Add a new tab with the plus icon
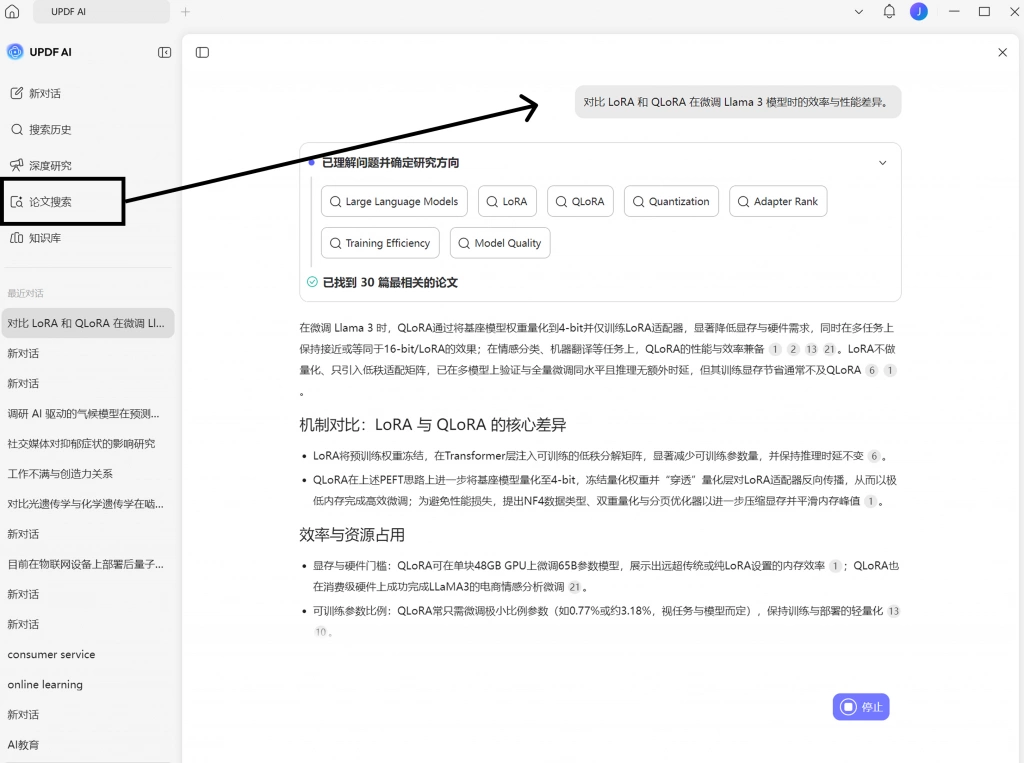 (185, 12)
